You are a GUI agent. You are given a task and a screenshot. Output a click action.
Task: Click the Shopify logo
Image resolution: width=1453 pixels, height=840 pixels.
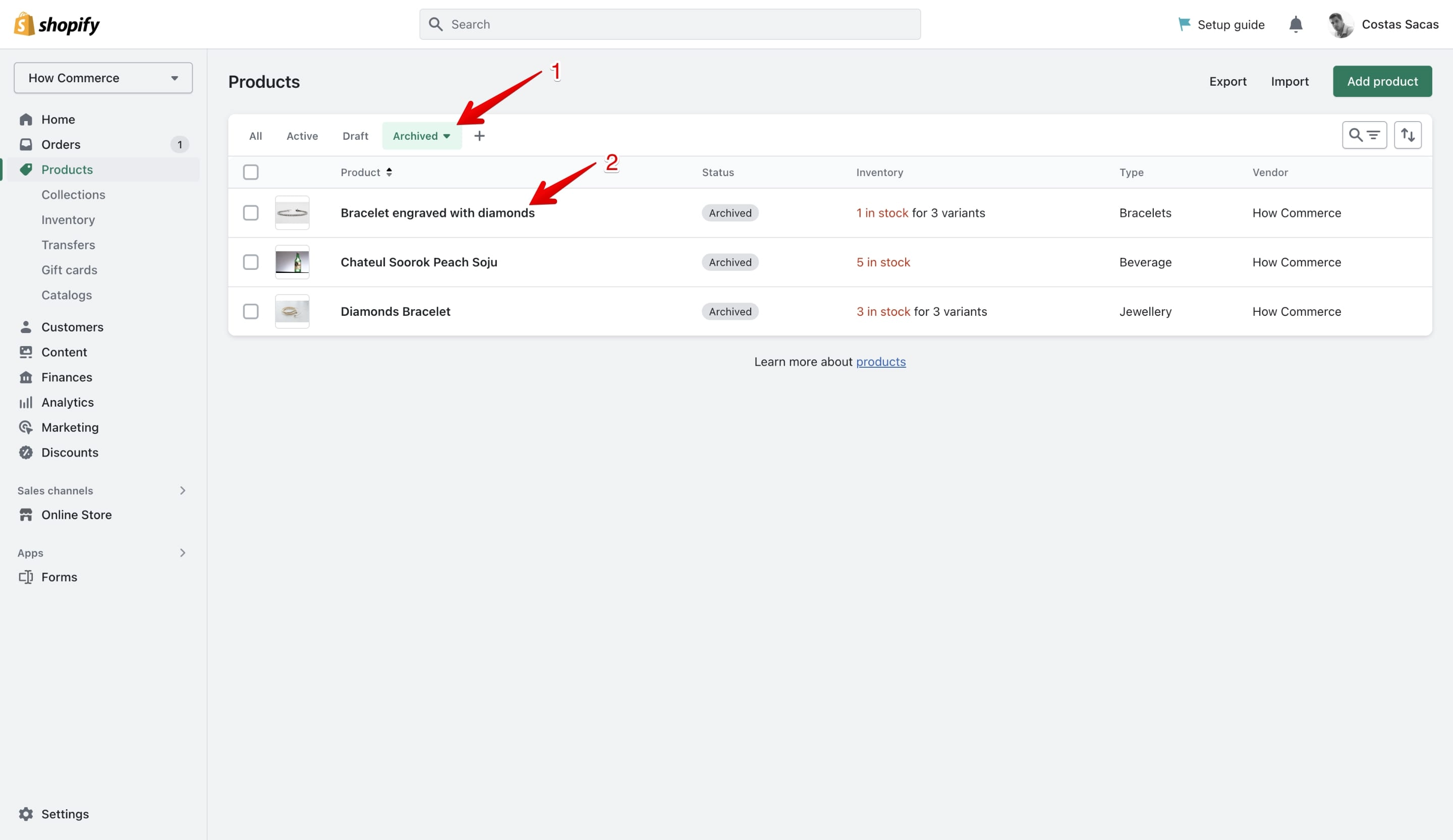[x=57, y=24]
